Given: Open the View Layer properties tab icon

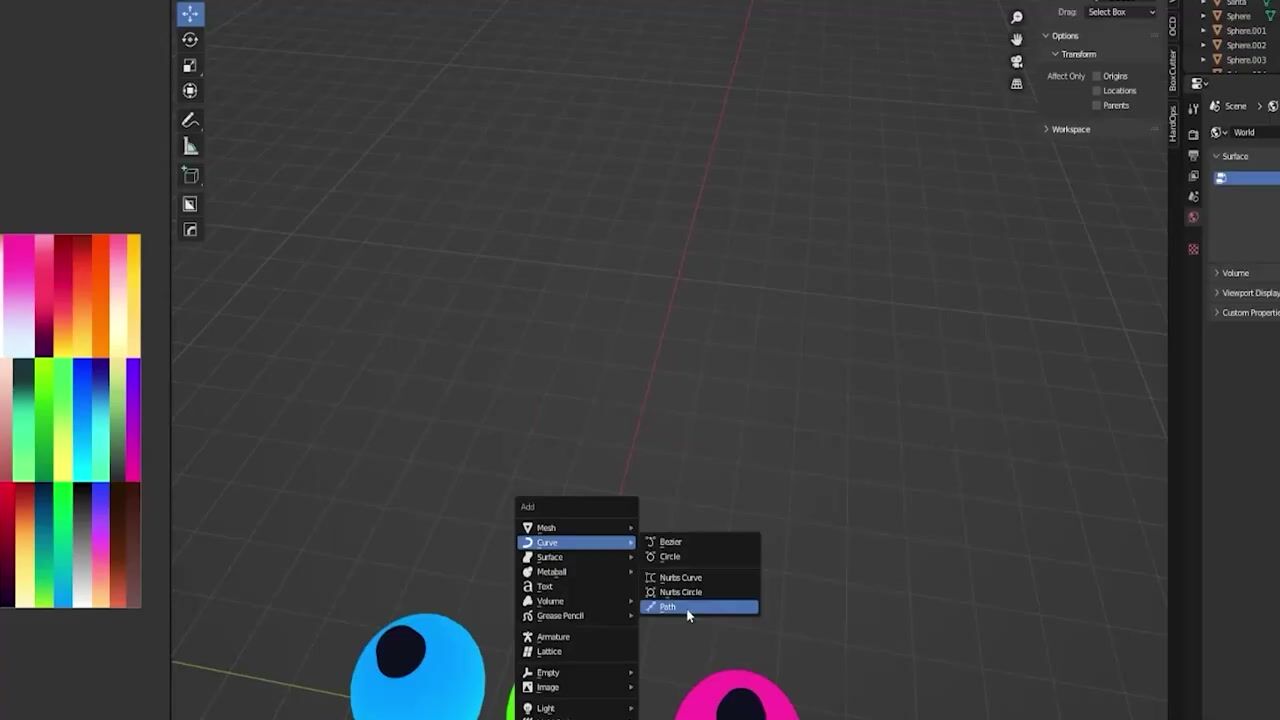Looking at the screenshot, I should click(x=1193, y=176).
